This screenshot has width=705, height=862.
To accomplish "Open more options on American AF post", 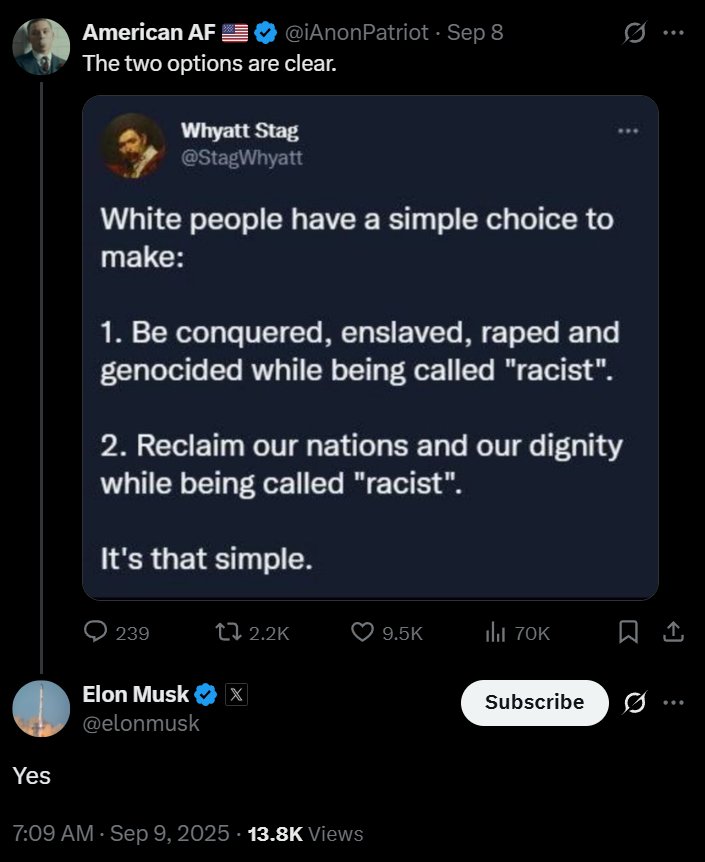I will point(674,33).
